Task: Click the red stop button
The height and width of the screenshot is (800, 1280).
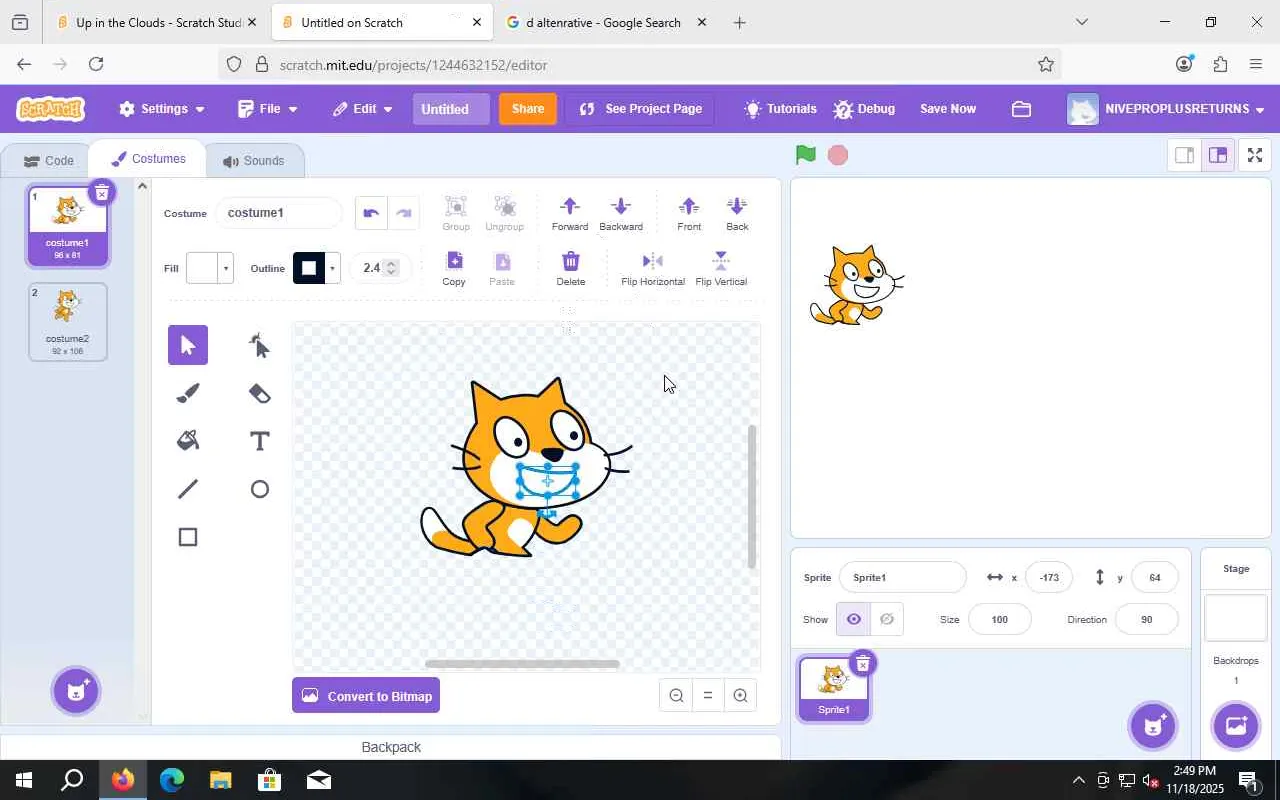Action: click(x=838, y=155)
